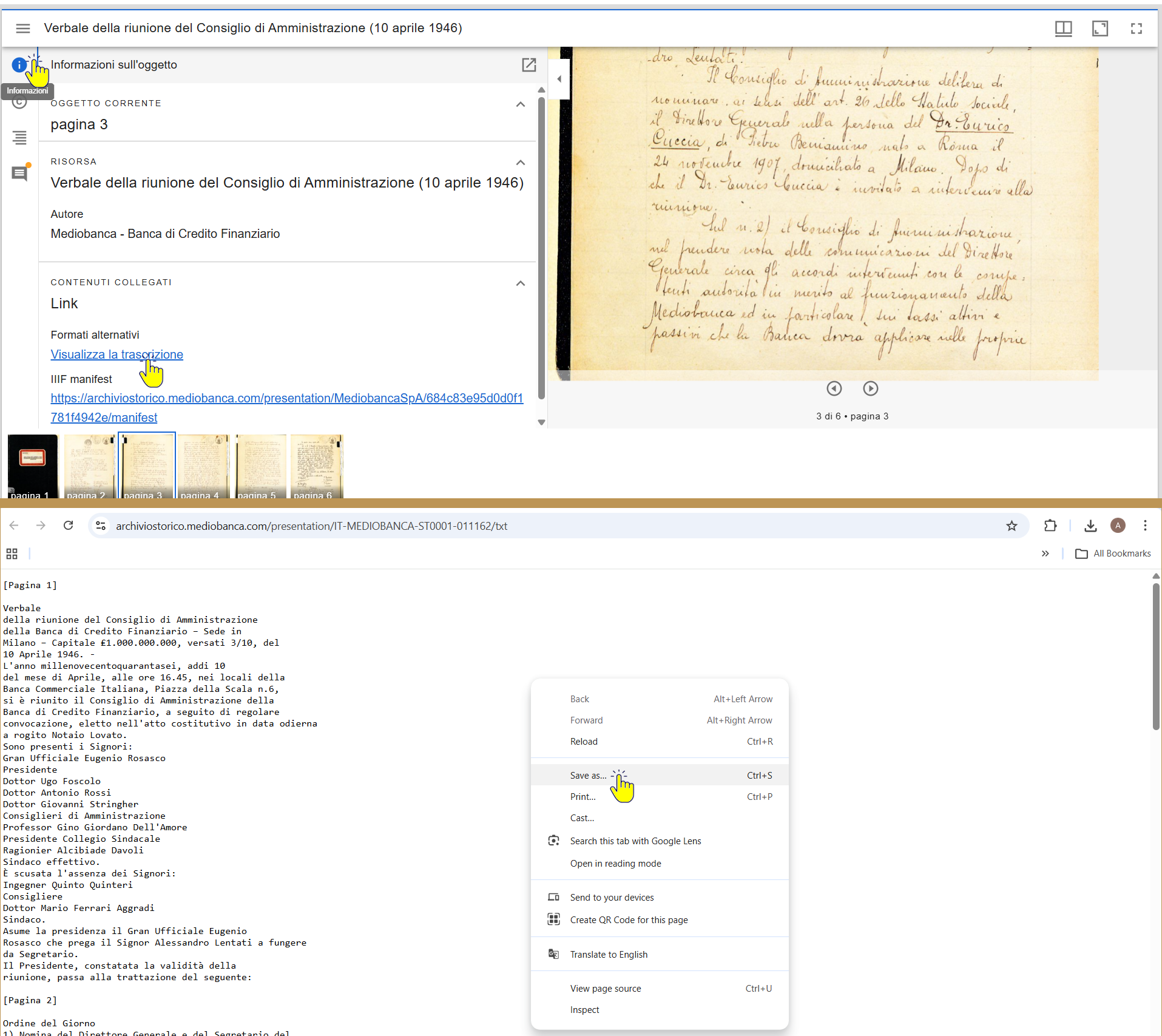Open the index list sidebar icon

[x=19, y=138]
